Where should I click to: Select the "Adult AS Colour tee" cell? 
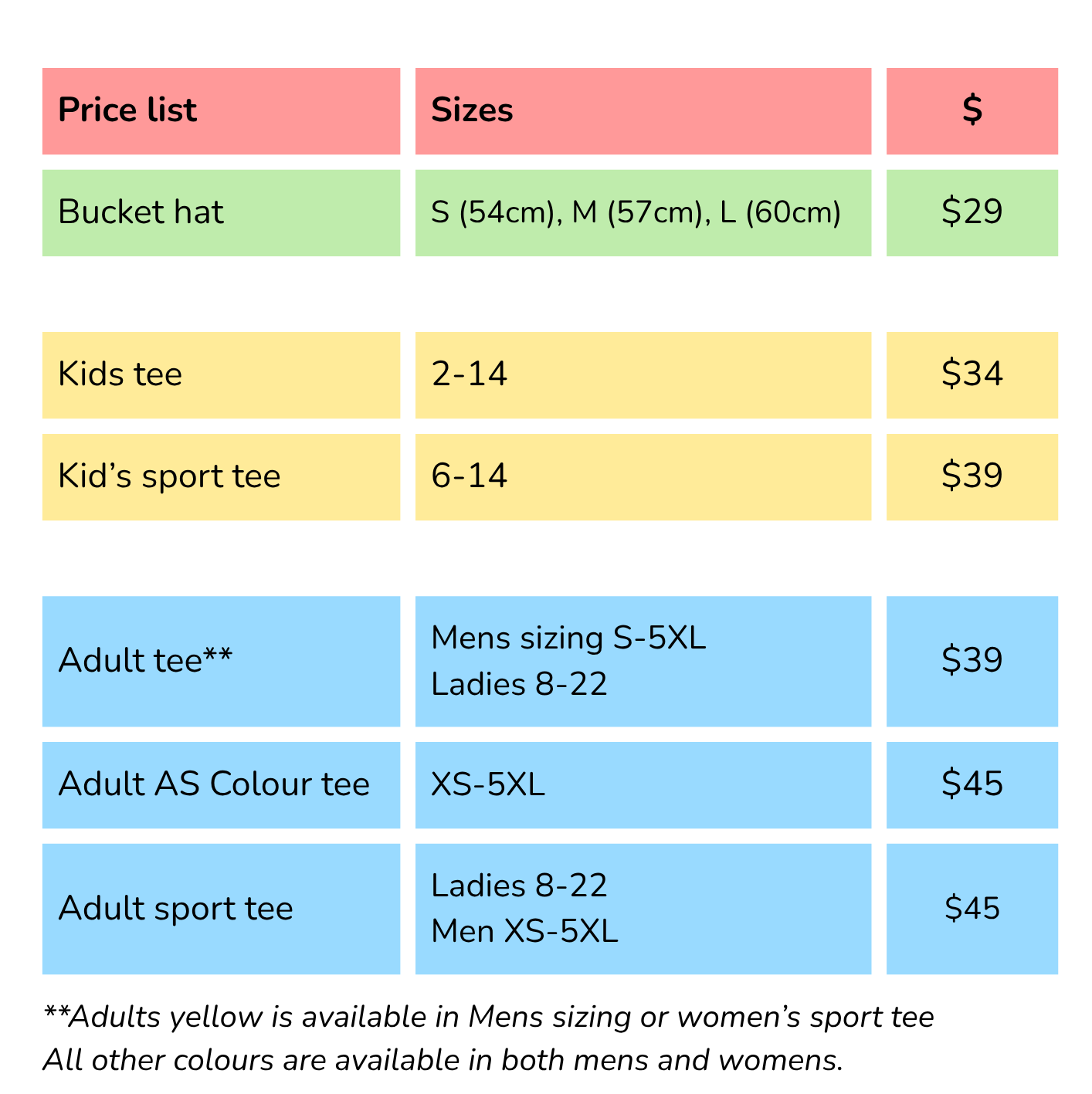[x=221, y=784]
